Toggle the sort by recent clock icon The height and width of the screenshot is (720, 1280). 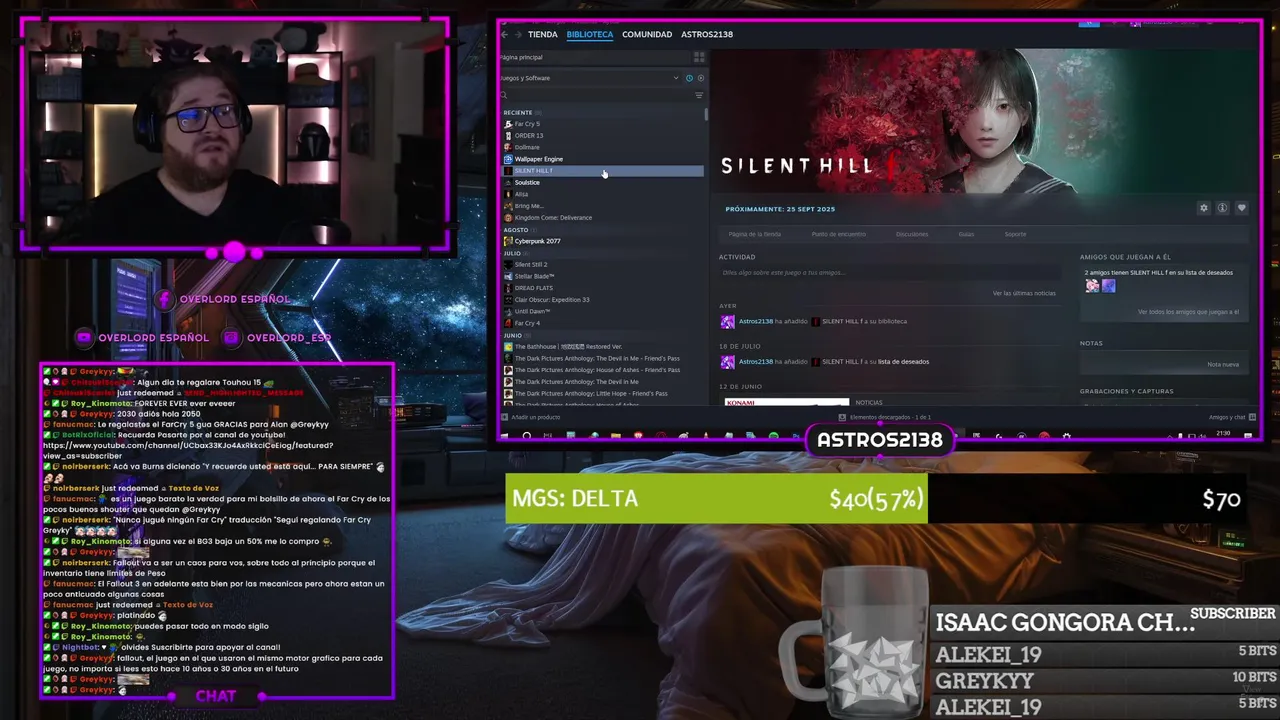click(689, 78)
